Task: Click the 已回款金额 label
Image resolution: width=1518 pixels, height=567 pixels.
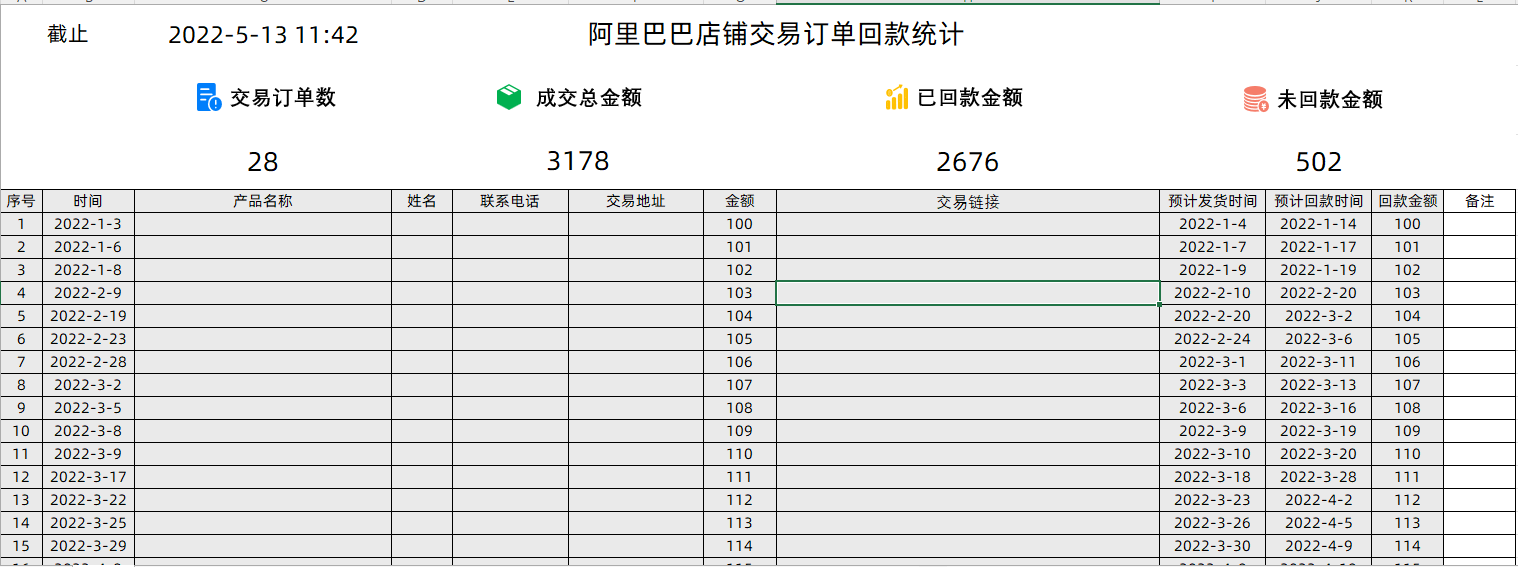Action: (970, 97)
